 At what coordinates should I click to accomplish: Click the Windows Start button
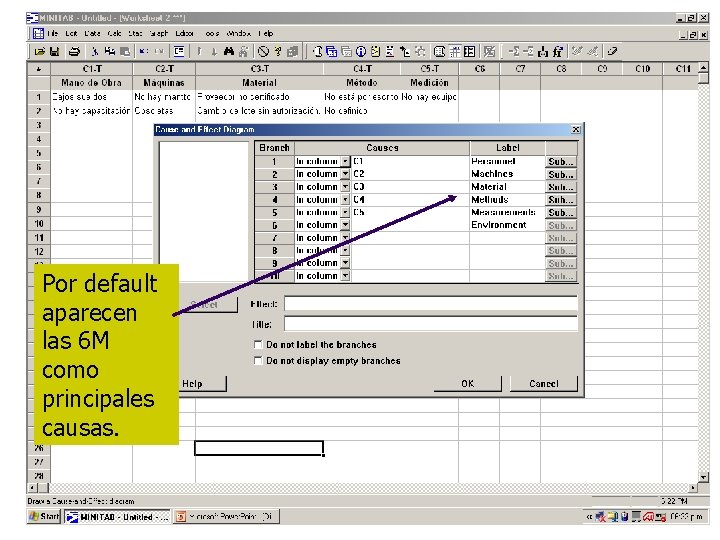coord(44,517)
